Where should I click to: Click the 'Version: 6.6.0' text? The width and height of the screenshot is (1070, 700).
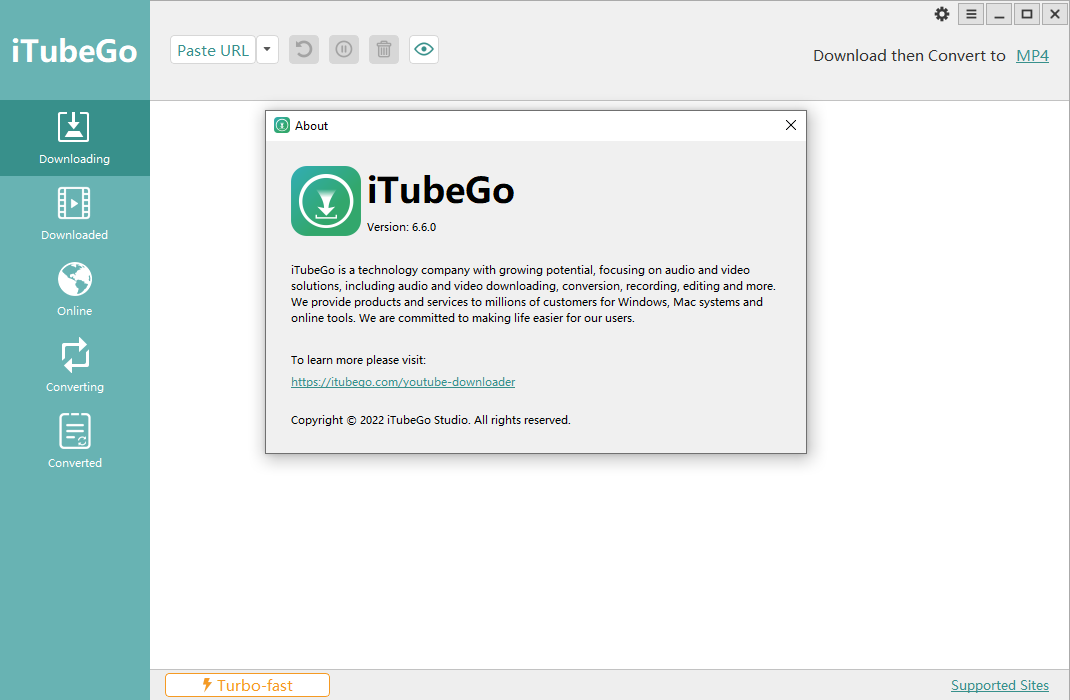[x=401, y=227]
